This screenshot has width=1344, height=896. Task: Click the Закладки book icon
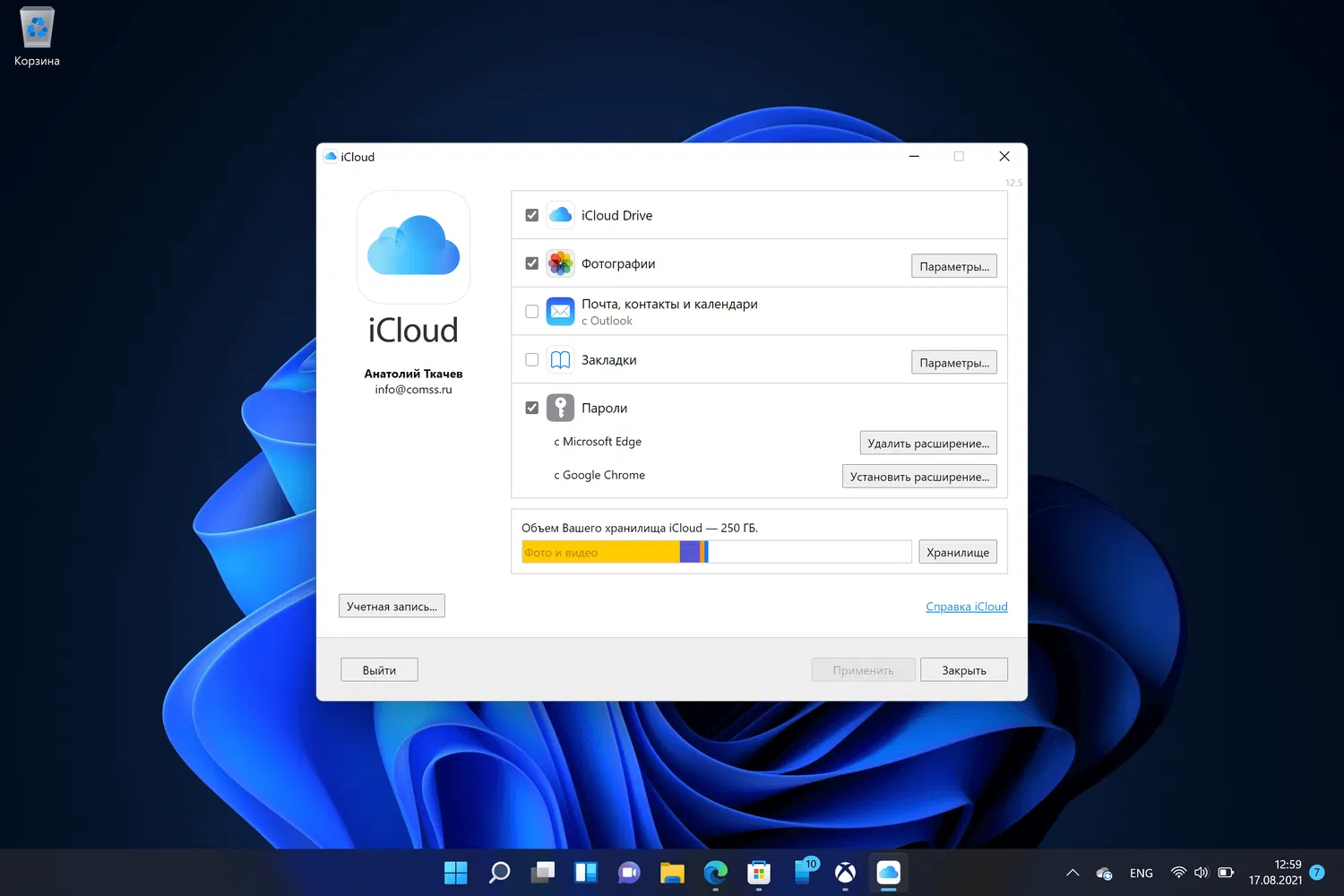(560, 360)
